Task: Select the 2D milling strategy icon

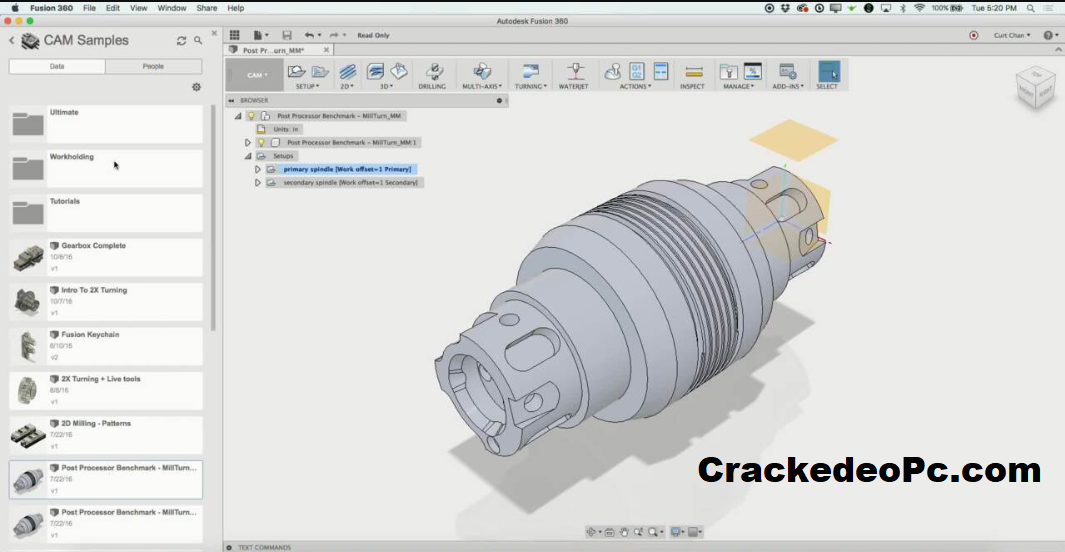Action: tap(348, 71)
